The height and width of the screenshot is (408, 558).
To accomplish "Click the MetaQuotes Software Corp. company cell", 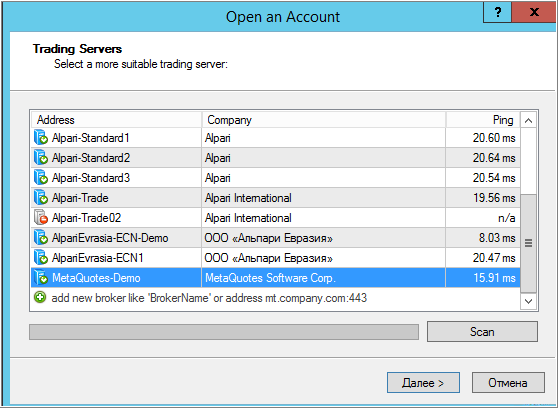I will [323, 278].
